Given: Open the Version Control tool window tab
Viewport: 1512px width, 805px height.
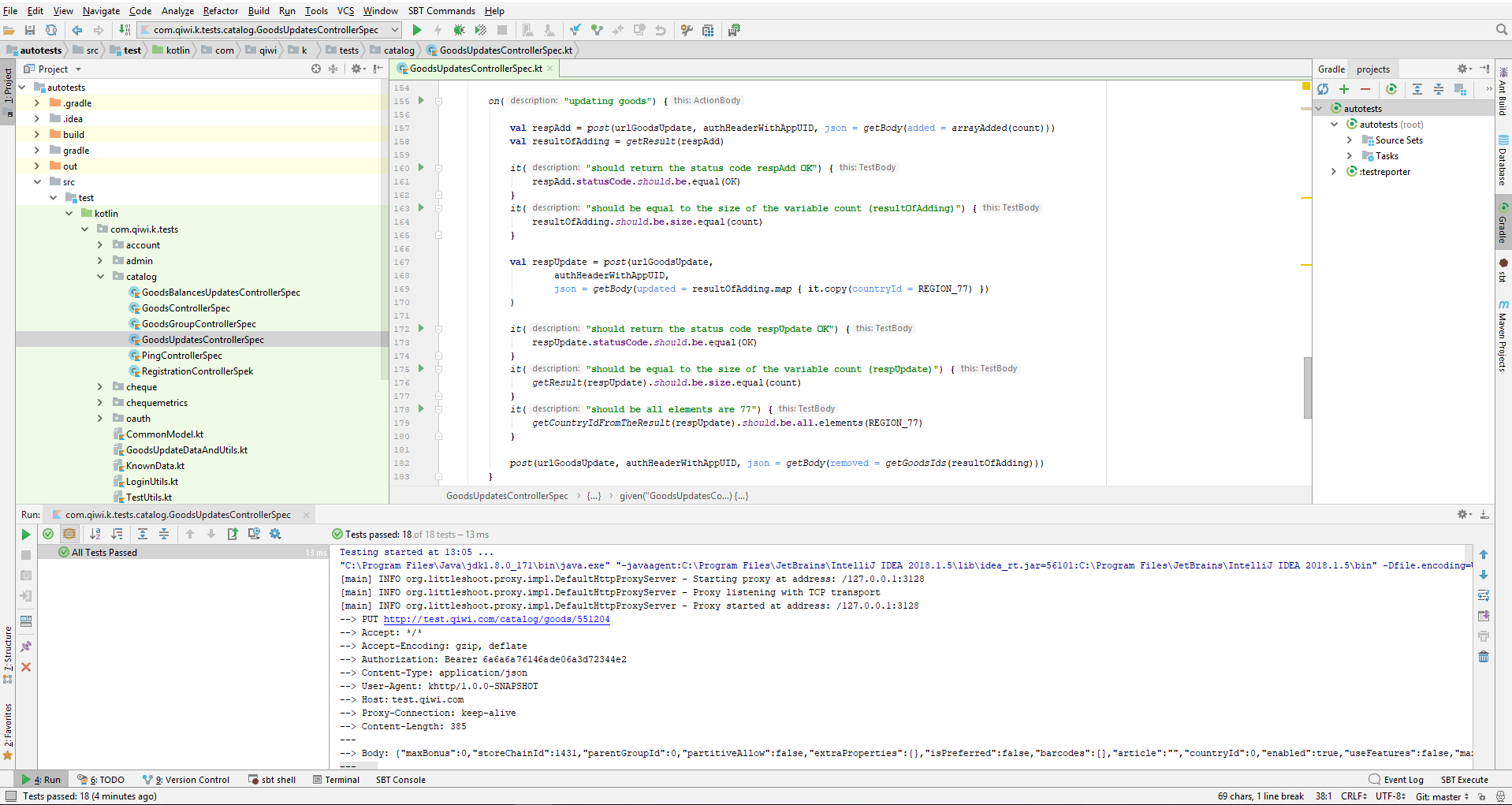Looking at the screenshot, I should tap(187, 780).
